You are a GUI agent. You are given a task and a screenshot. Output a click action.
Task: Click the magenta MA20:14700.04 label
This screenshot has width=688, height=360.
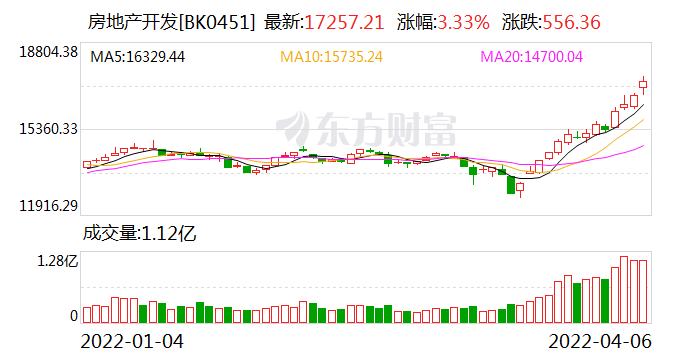(x=531, y=57)
